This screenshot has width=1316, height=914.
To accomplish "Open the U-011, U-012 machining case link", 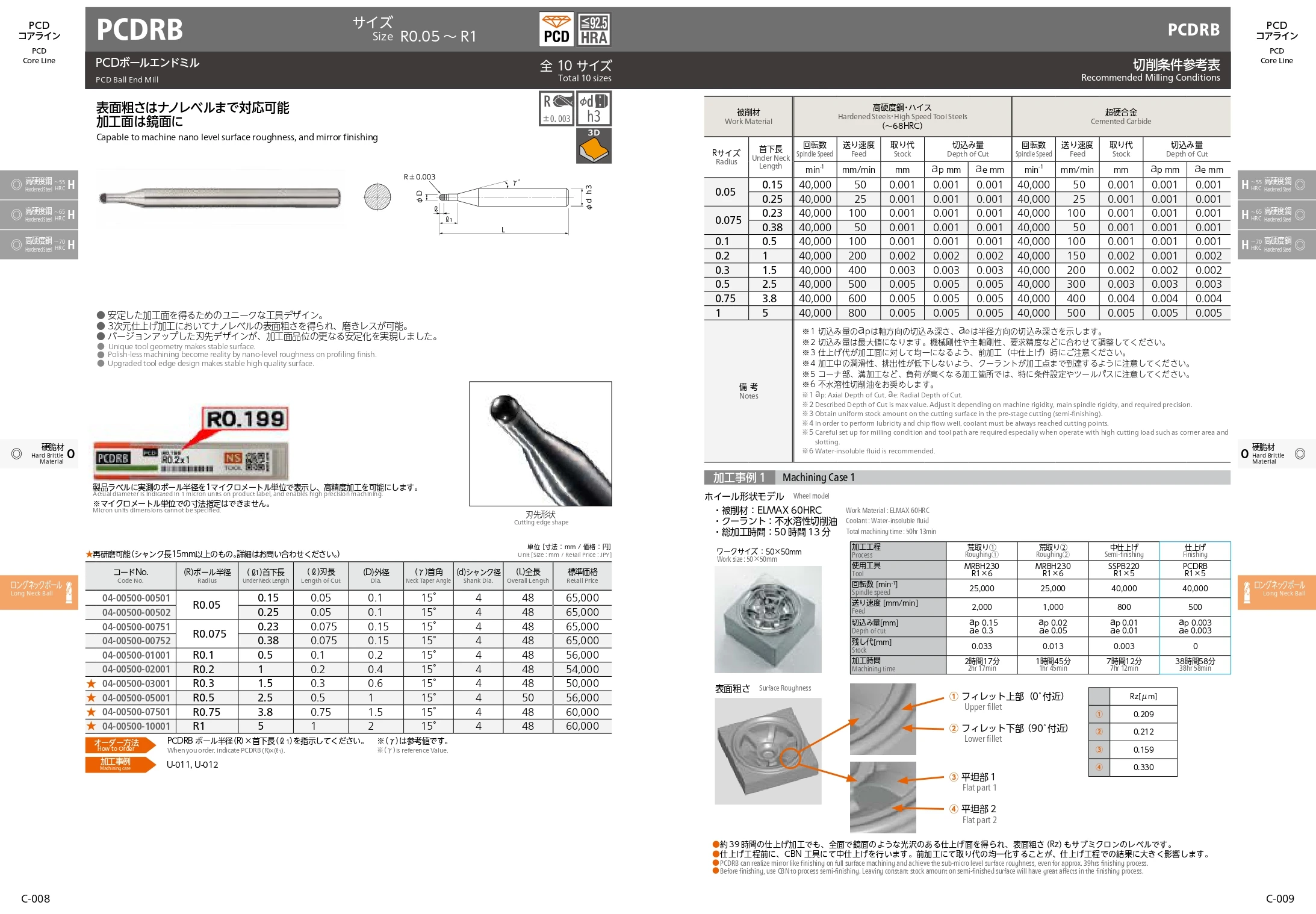I will coord(193,764).
